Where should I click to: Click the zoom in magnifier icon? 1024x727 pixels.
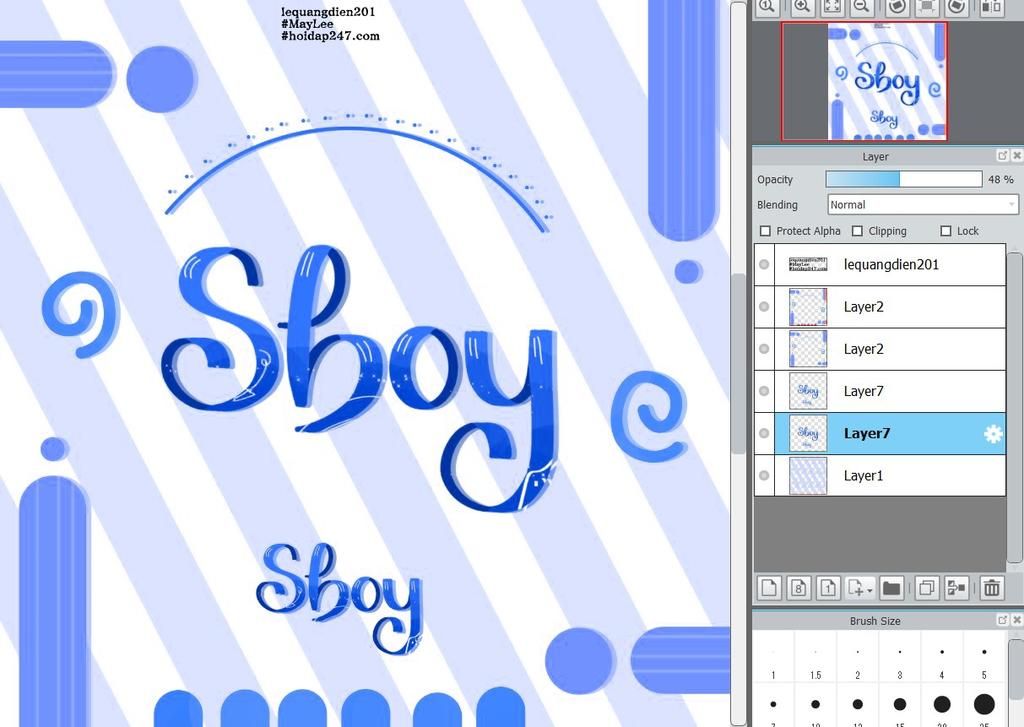click(802, 7)
